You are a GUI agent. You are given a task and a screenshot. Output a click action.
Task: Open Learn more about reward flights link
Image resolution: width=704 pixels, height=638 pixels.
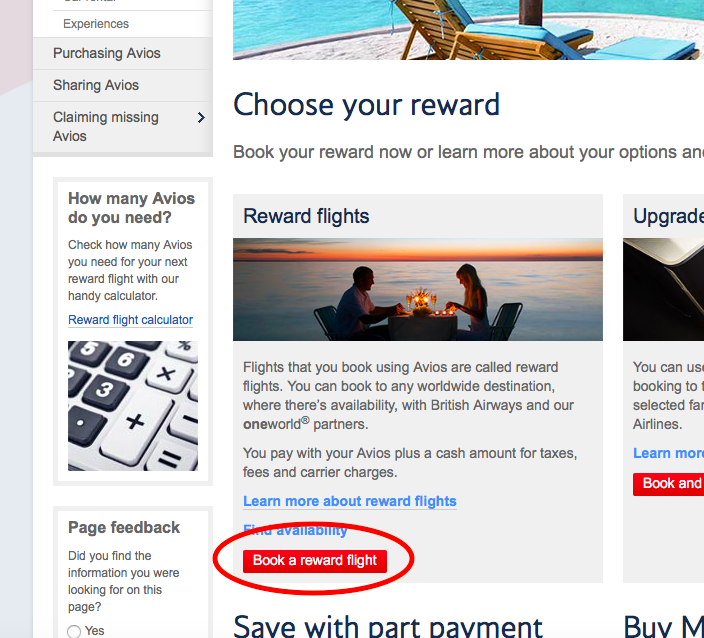click(x=350, y=501)
